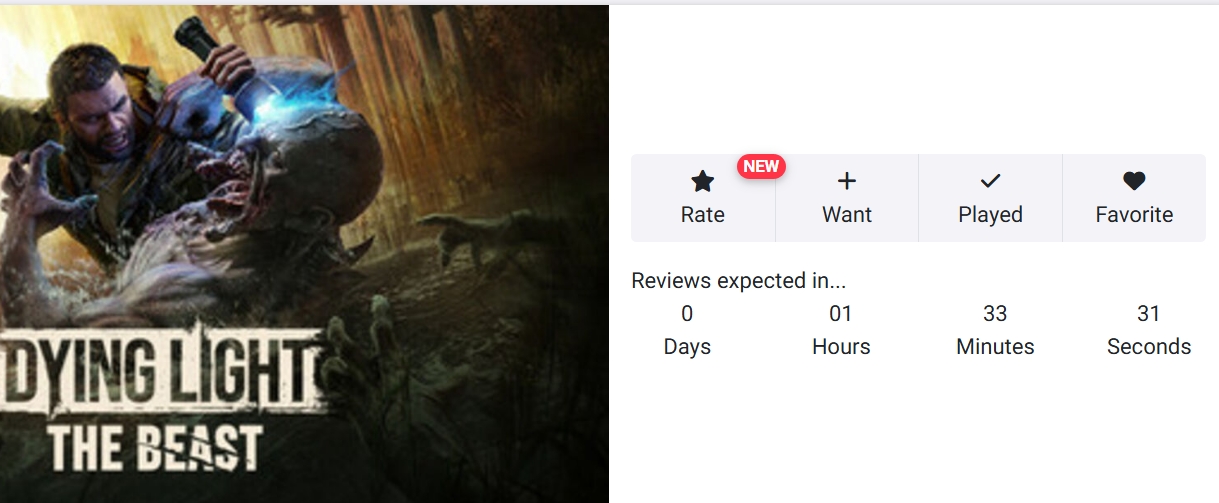Click the checkmark icon above Played
Image resolution: width=1219 pixels, height=503 pixels.
[x=990, y=181]
